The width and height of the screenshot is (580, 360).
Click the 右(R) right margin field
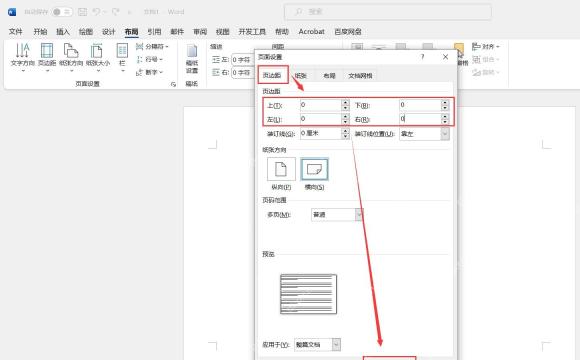(x=420, y=119)
